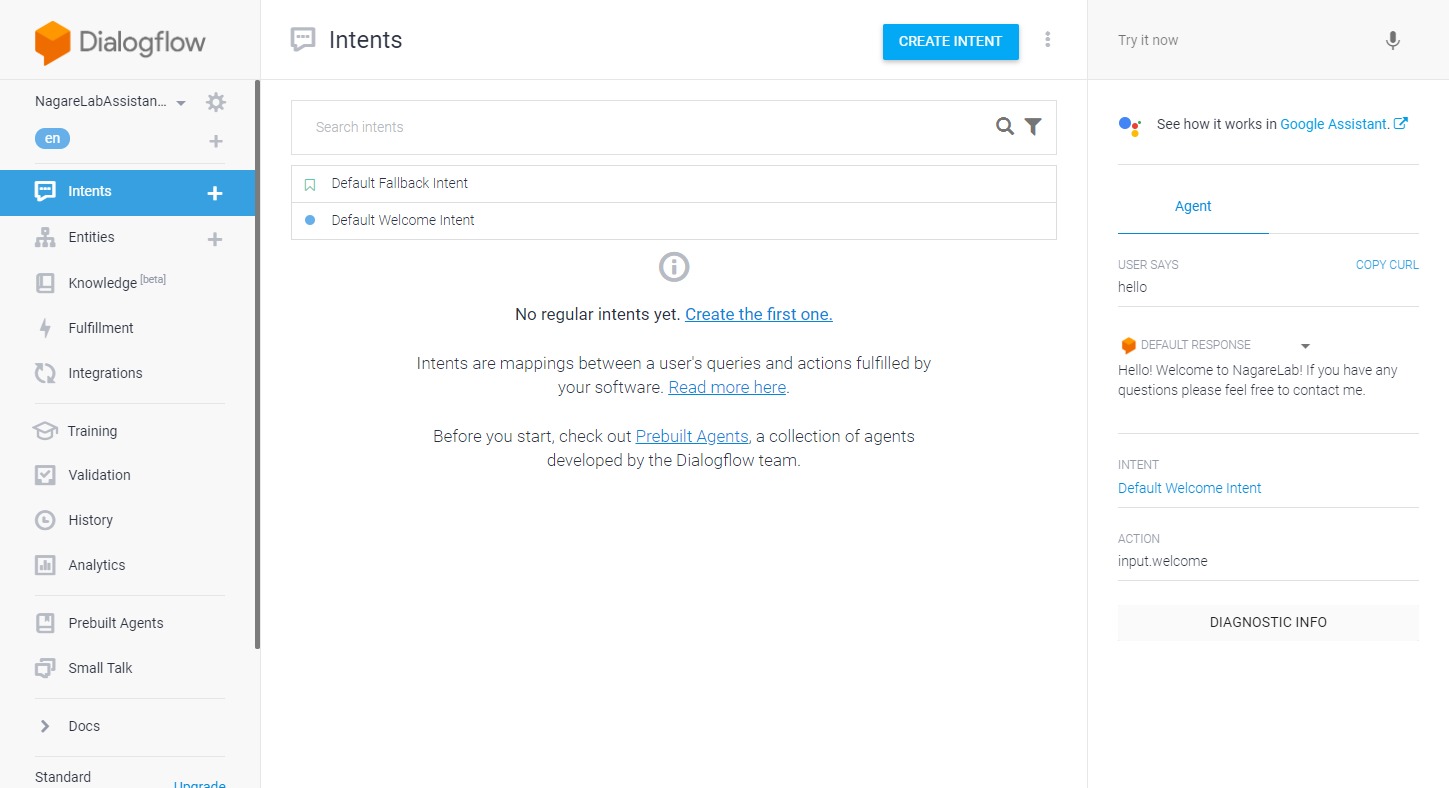
Task: Click the sidebar vertical scrollbar
Action: (x=257, y=365)
